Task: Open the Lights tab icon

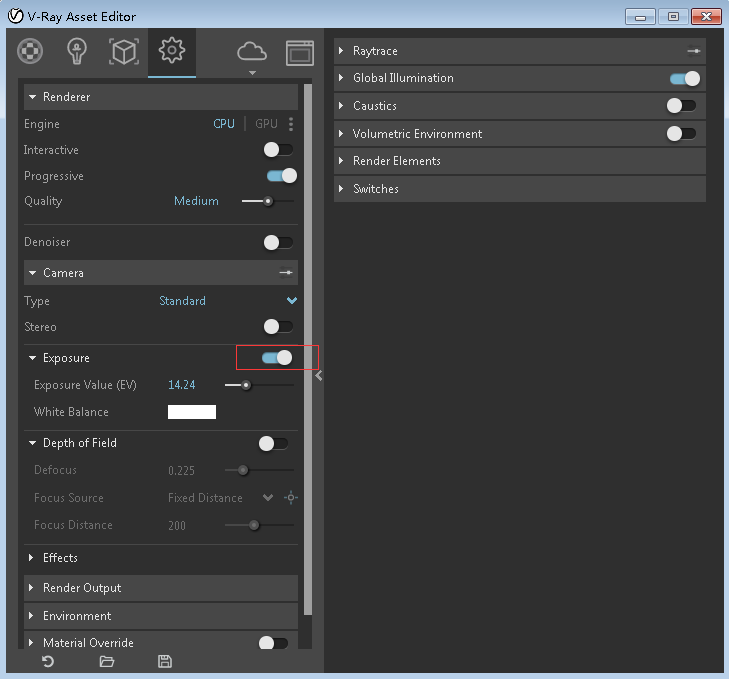Action: (76, 51)
